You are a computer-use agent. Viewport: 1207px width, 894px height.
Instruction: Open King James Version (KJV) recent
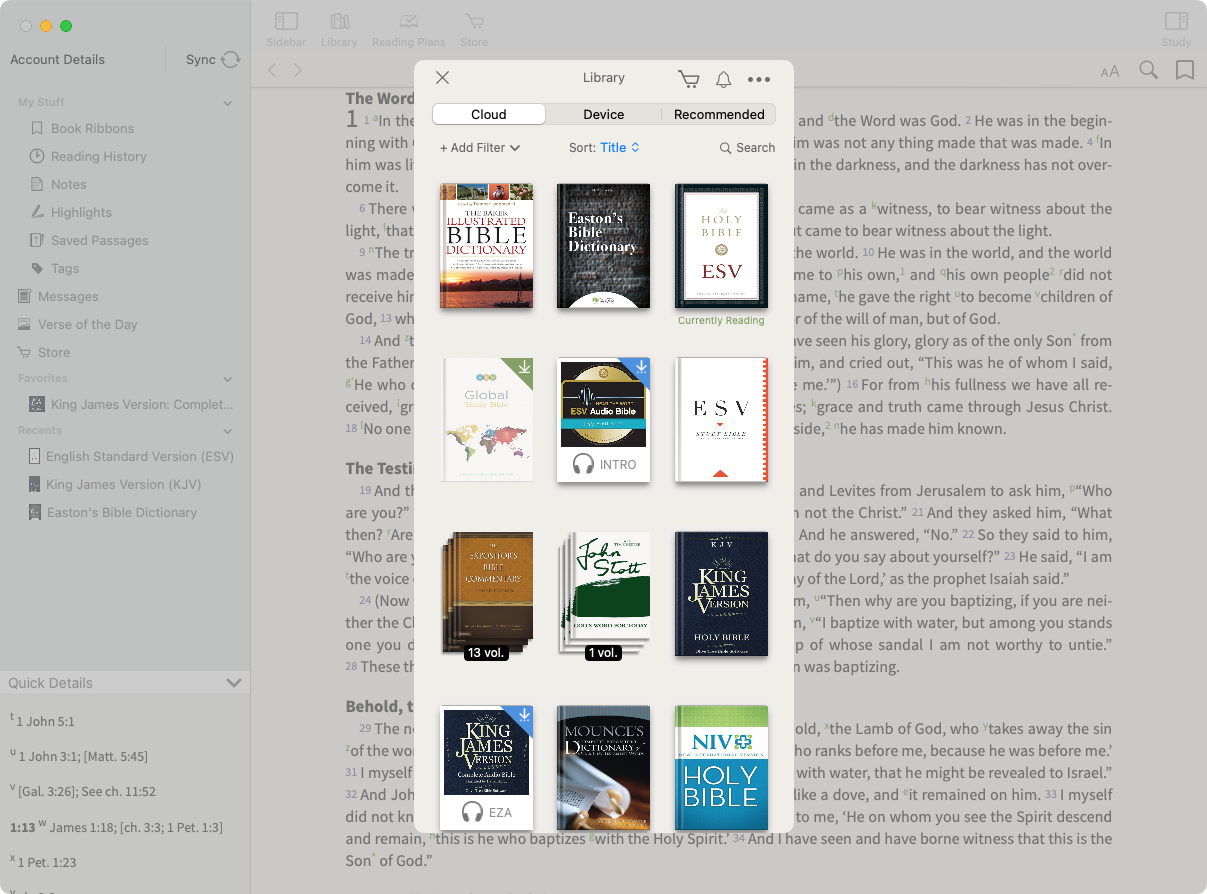(x=125, y=484)
